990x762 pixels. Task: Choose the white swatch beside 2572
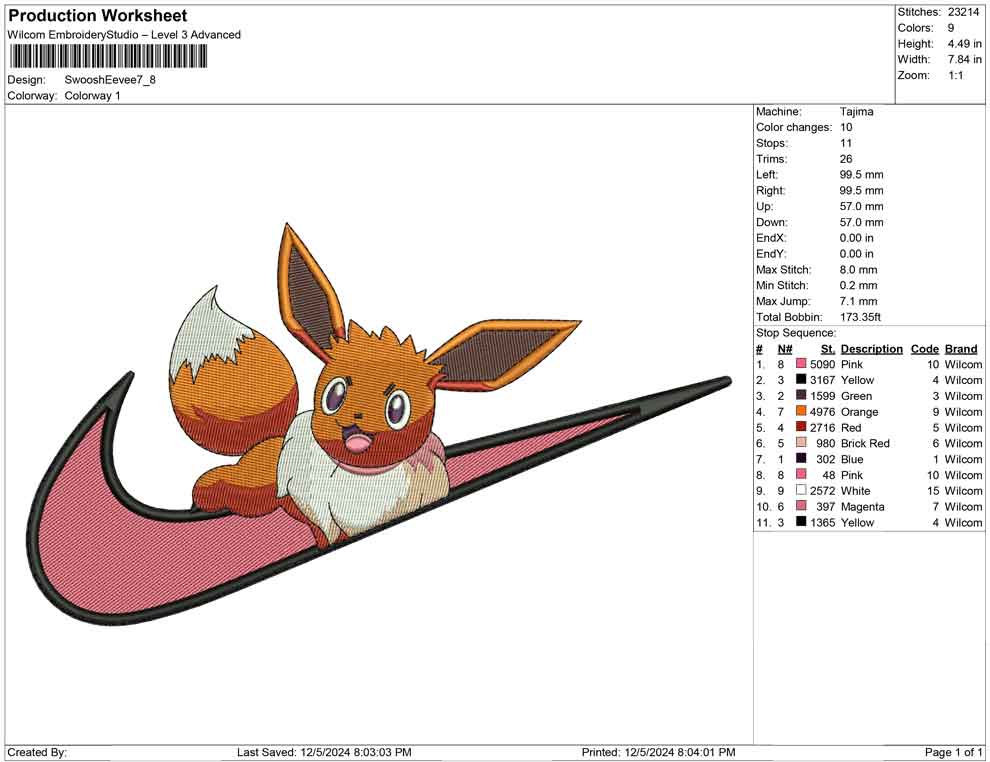click(x=801, y=490)
